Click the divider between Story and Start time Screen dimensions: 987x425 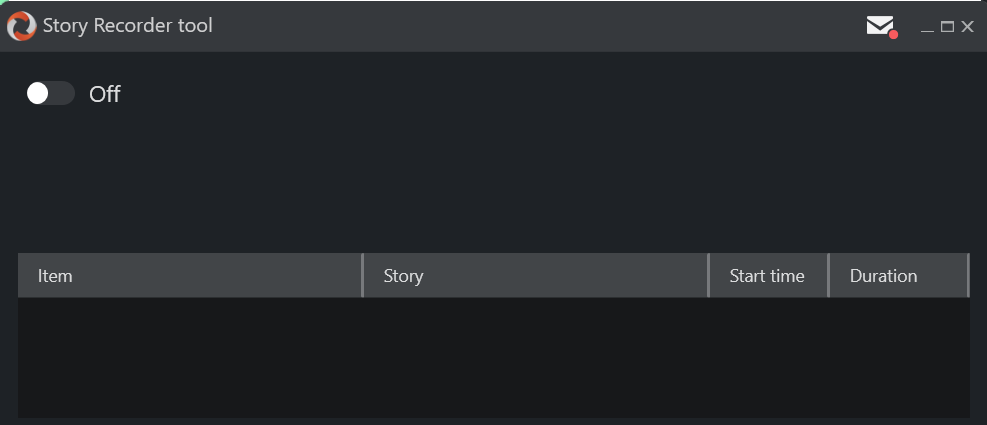point(708,276)
